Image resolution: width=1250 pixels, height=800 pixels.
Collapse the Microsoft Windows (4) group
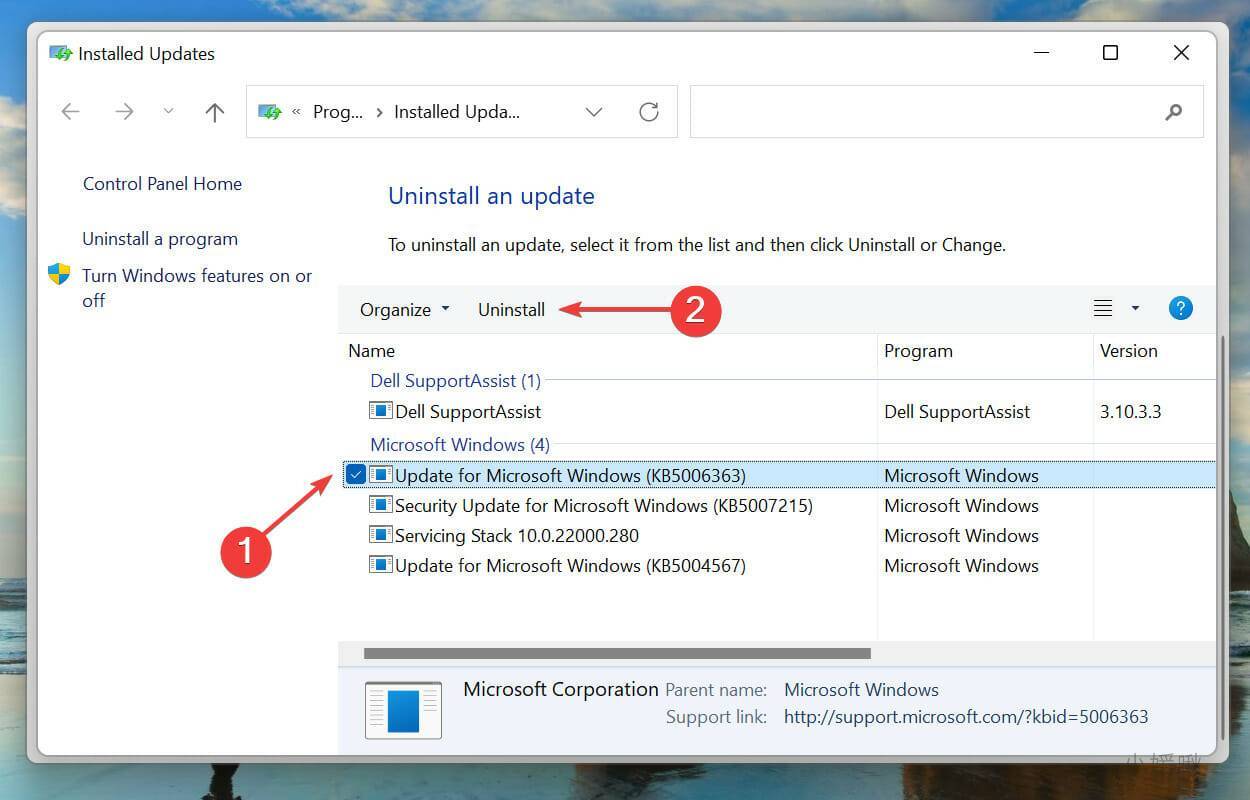click(459, 444)
